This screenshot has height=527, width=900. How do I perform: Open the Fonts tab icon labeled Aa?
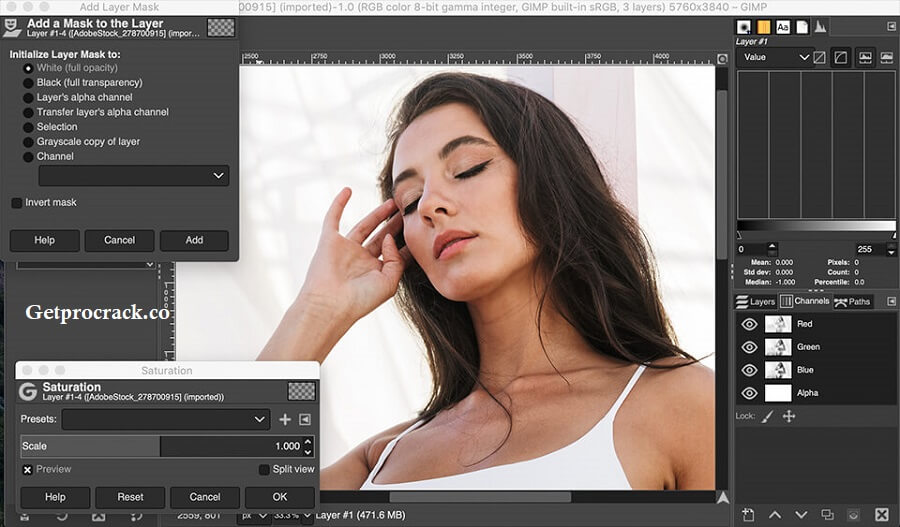(783, 27)
